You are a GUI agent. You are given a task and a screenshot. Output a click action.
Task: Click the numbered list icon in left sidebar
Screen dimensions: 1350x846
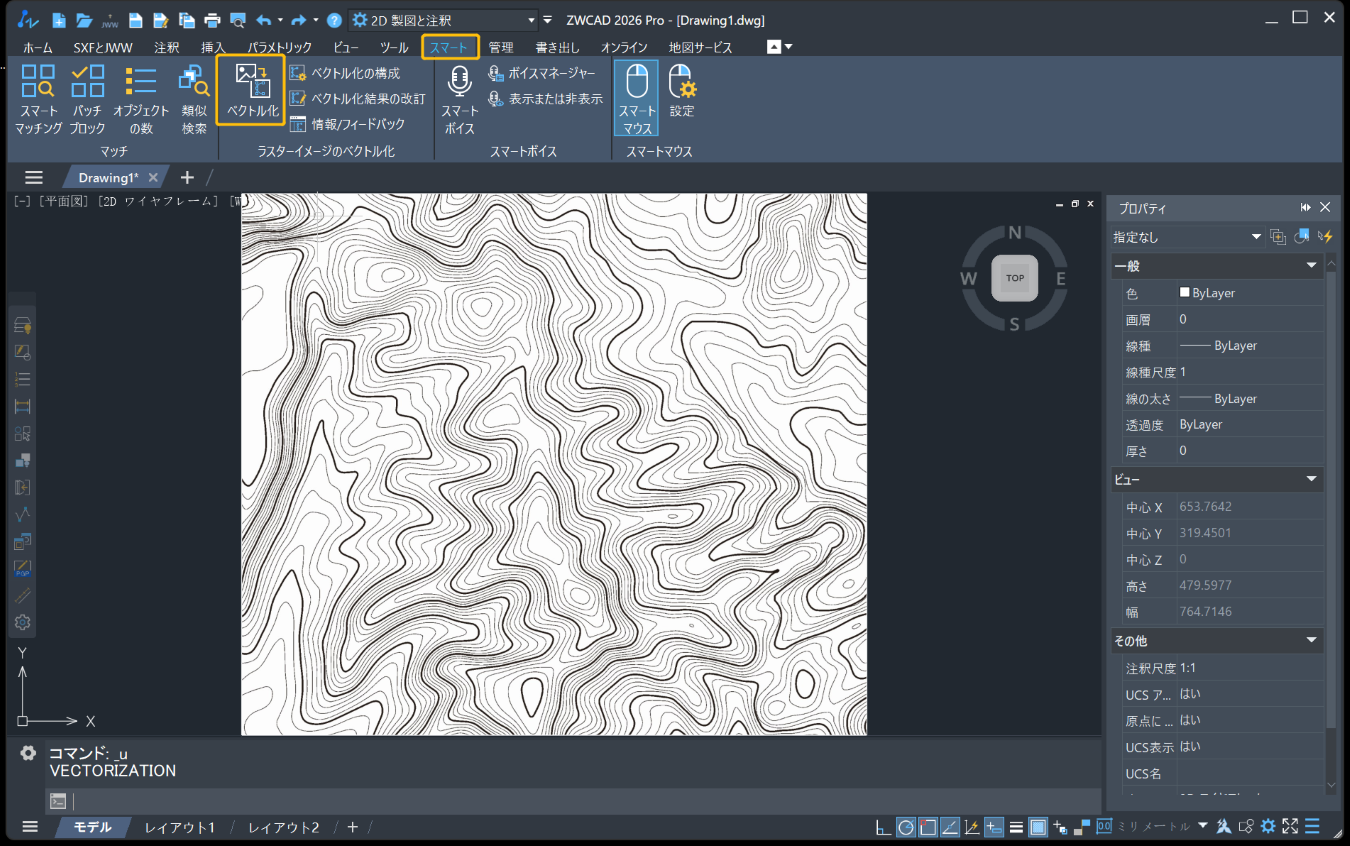(x=22, y=379)
